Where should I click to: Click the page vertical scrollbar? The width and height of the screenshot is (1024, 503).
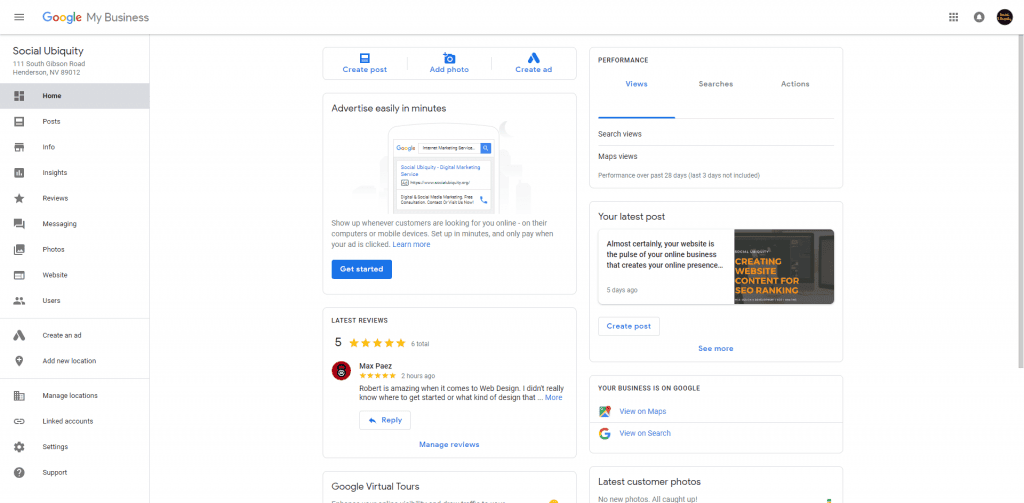click(1020, 203)
